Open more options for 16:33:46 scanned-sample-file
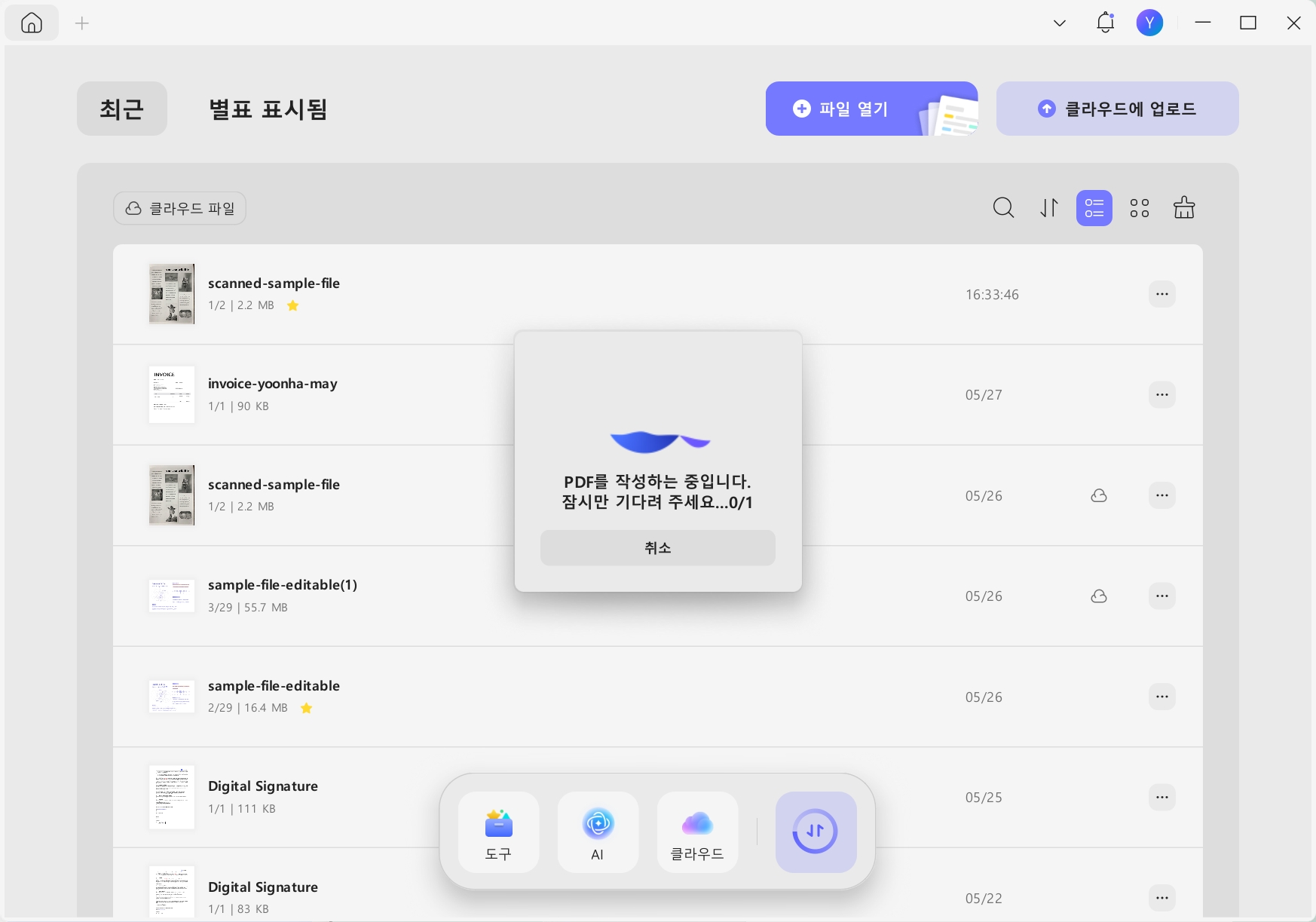The height and width of the screenshot is (922, 1316). pyautogui.click(x=1162, y=294)
